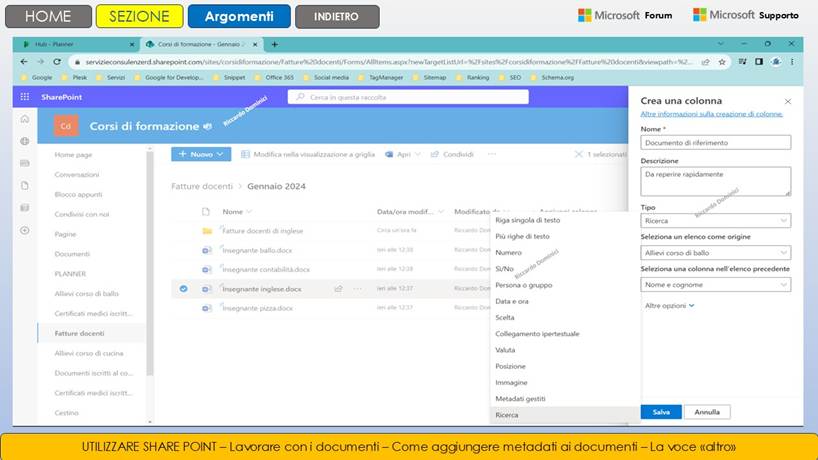
Task: Deselect the Insegnante inglese.docx checkmark
Action: (183, 288)
